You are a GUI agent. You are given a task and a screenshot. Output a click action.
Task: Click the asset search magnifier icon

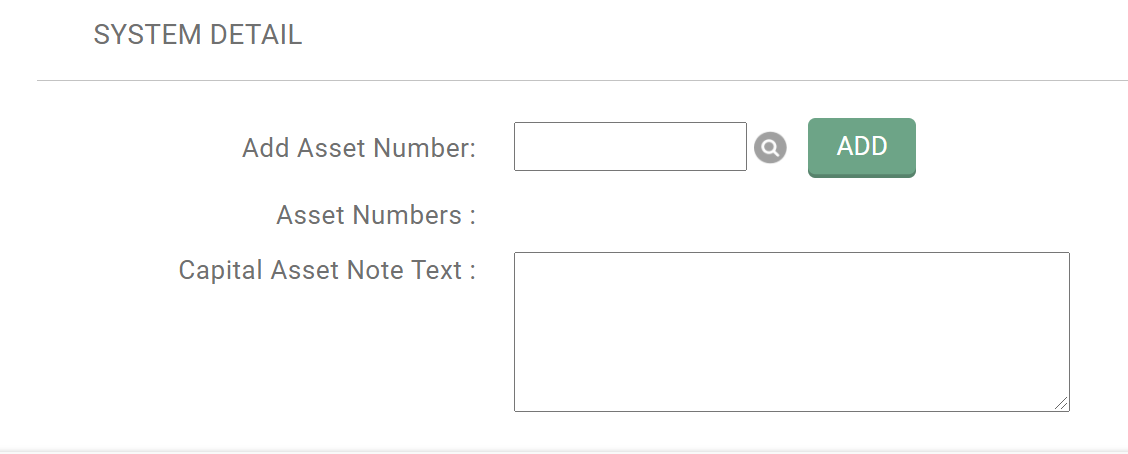click(770, 148)
